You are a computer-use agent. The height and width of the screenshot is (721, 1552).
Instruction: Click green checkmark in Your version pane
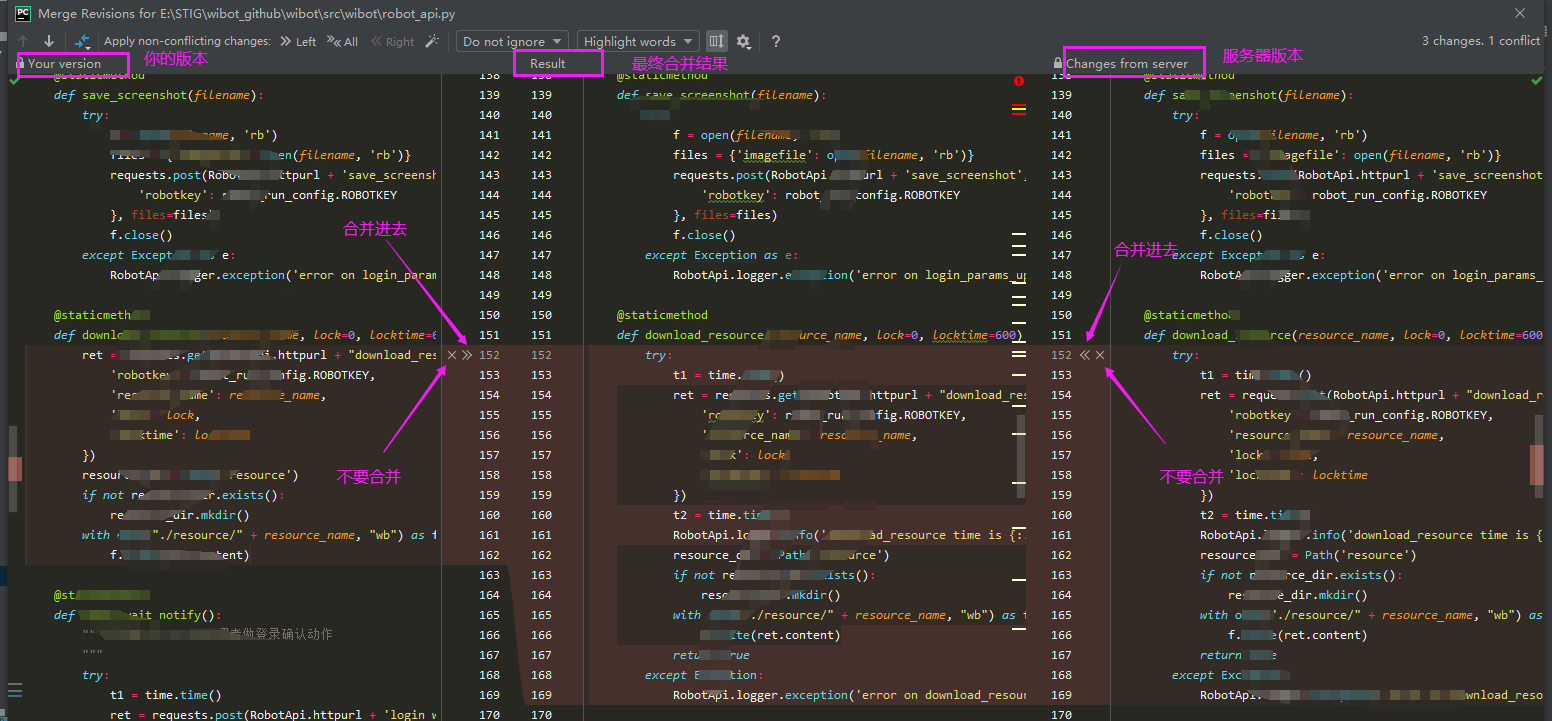[13, 80]
